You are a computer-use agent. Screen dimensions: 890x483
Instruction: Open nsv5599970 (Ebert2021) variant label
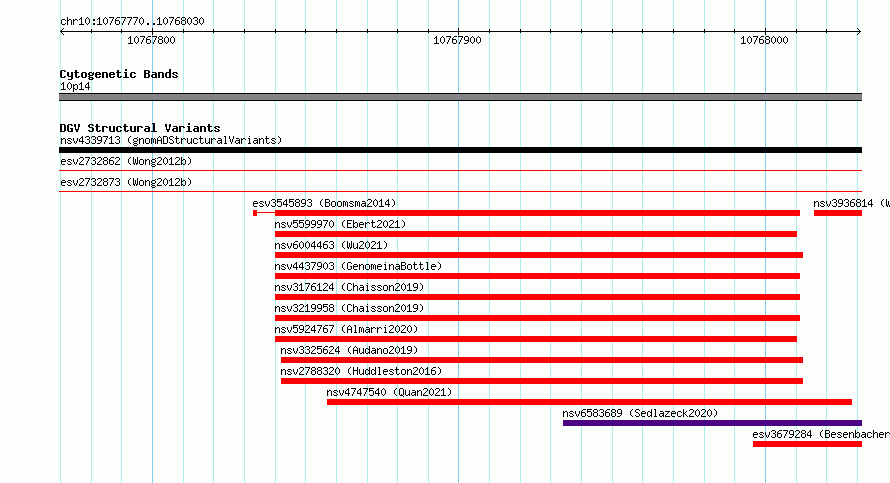click(x=340, y=224)
